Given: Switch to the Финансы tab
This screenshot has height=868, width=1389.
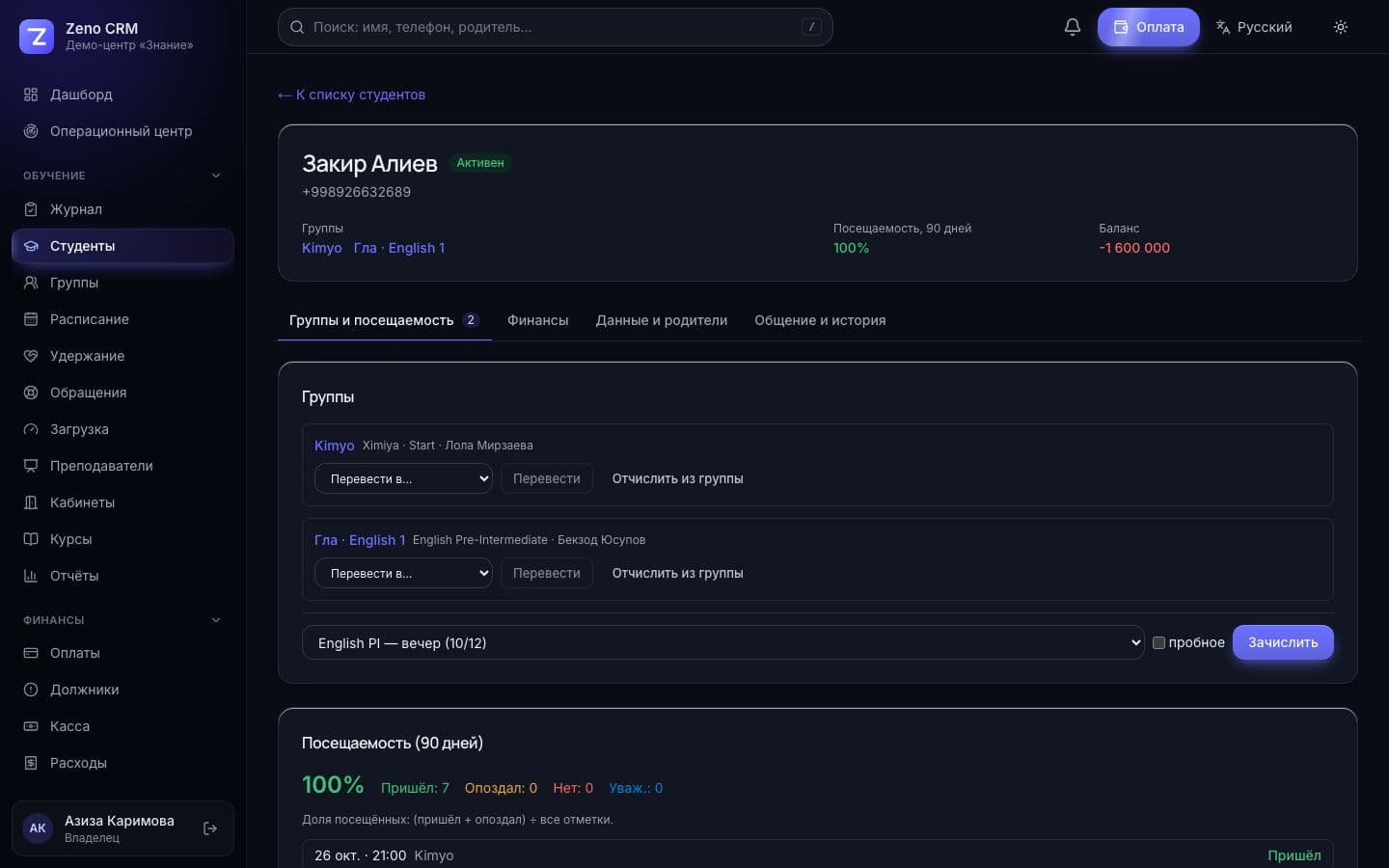Looking at the screenshot, I should [538, 320].
